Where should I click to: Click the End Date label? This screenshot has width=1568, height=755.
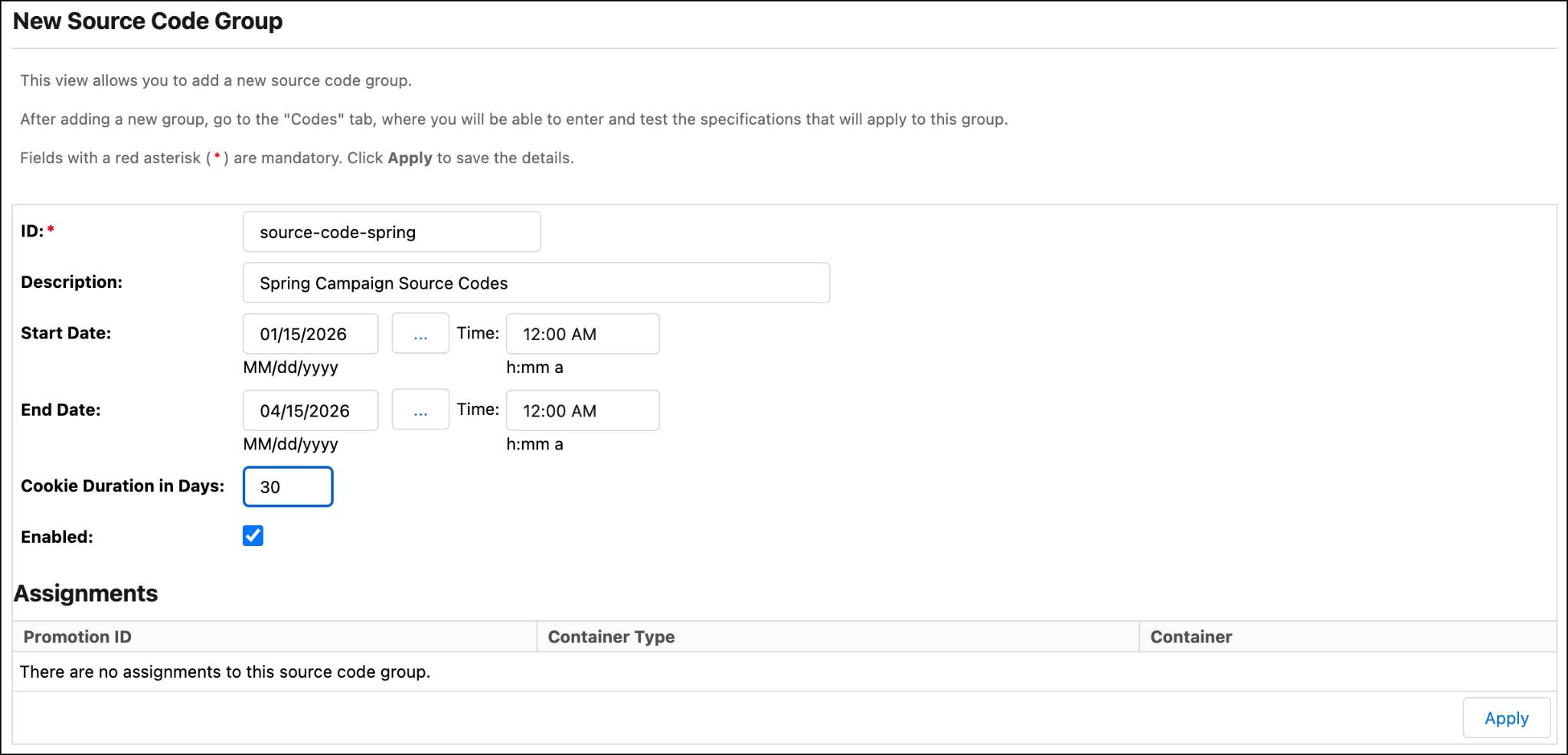60,410
